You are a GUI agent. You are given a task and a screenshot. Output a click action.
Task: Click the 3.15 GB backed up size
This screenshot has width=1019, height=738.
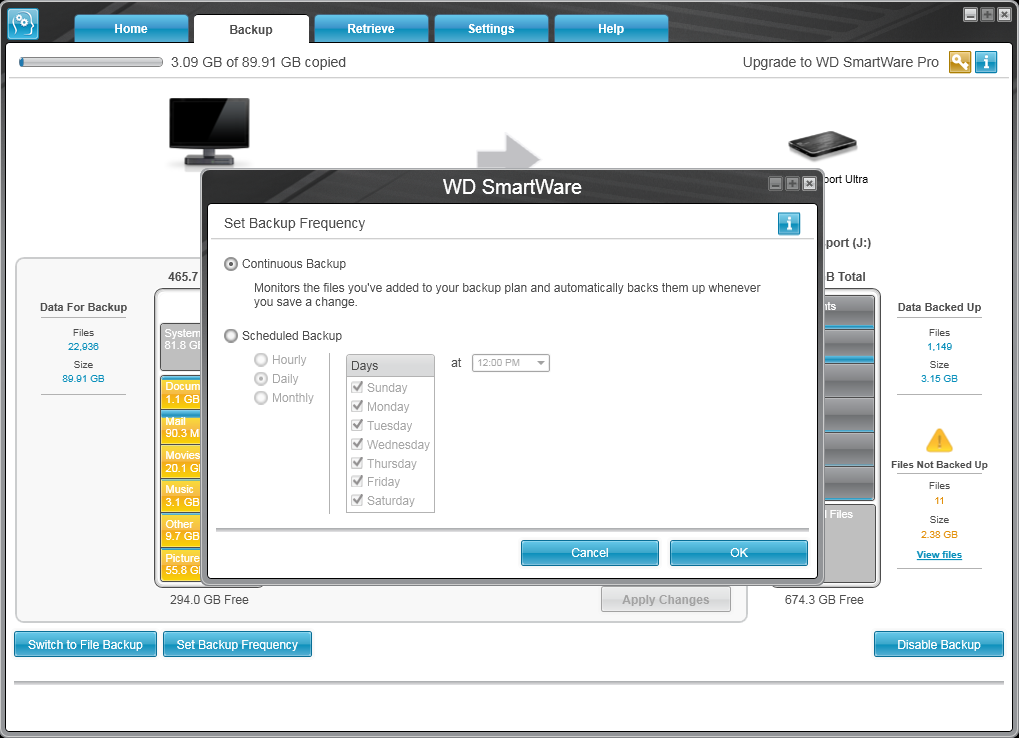[939, 379]
